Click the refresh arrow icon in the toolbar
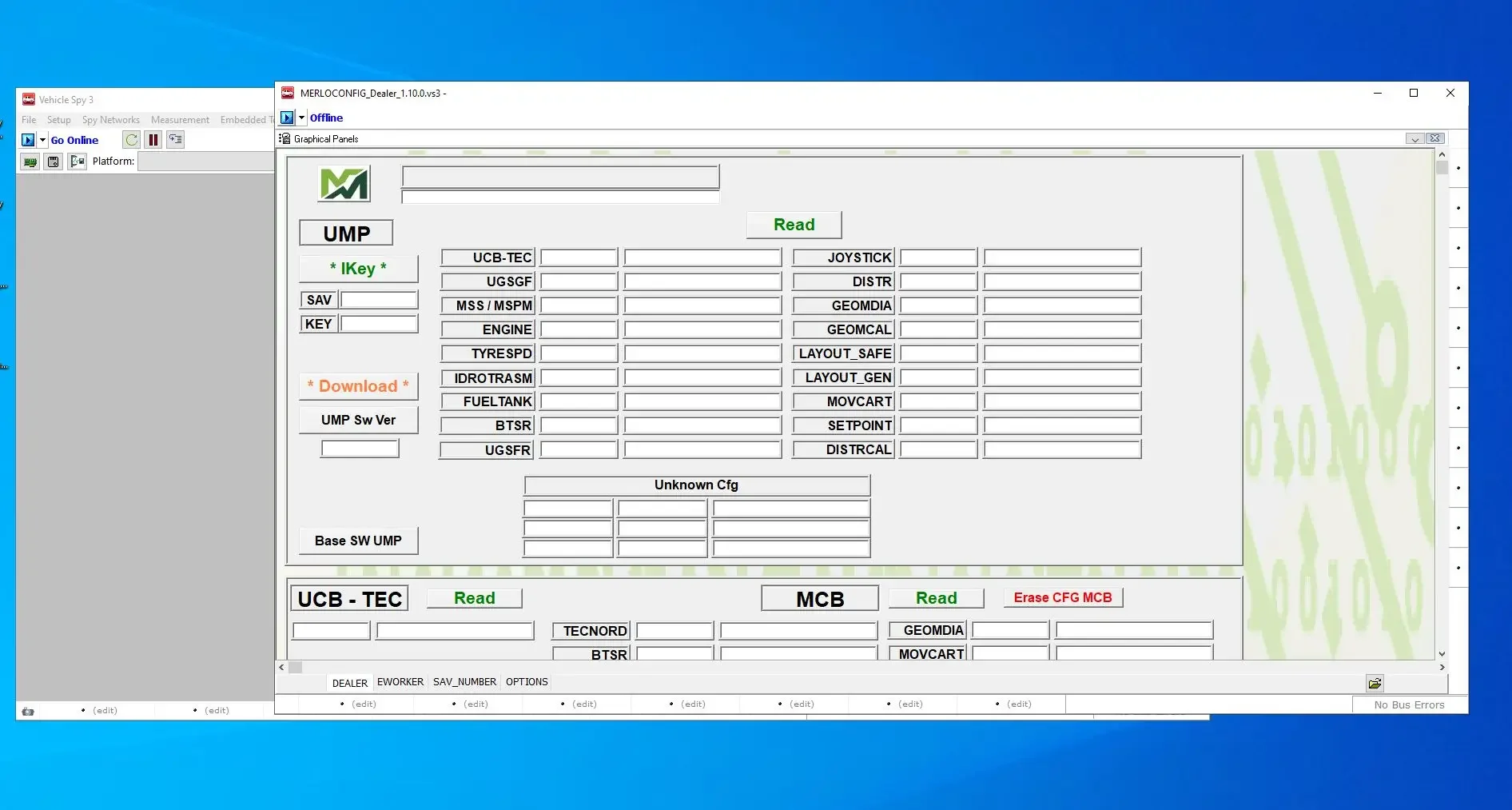The height and width of the screenshot is (810, 1512). tap(131, 139)
